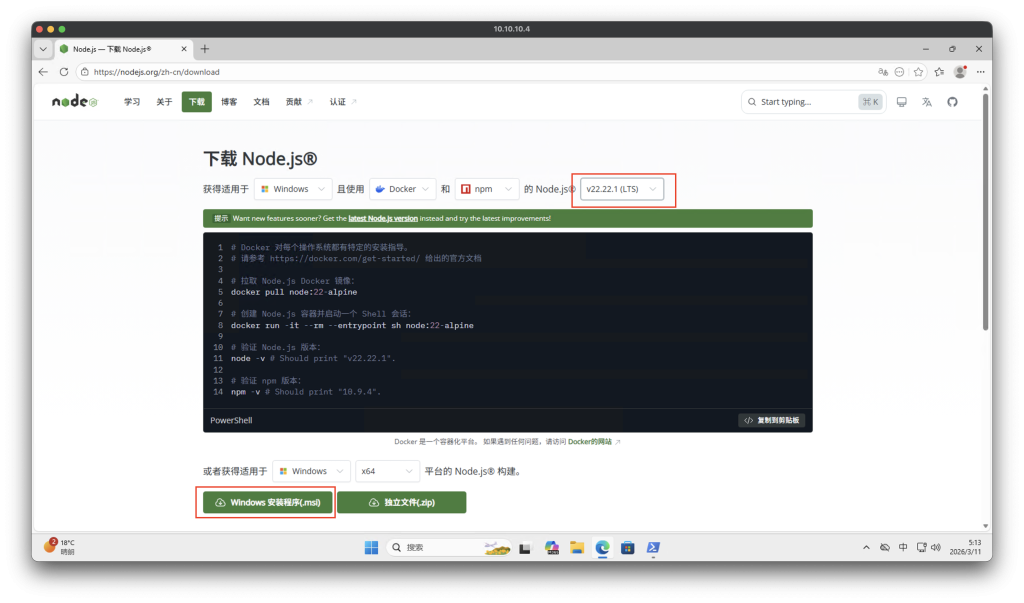Click the language translation icon in site header
Image resolution: width=1024 pixels, height=603 pixels.
pyautogui.click(x=927, y=102)
